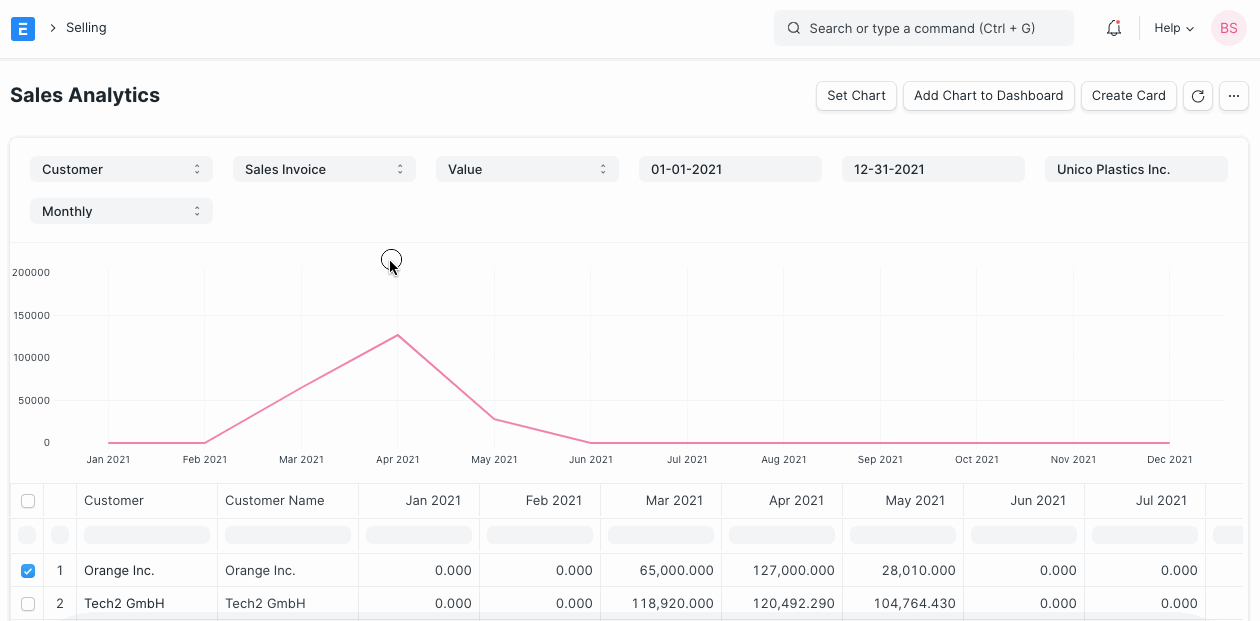
Task: Open the BS user profile avatar
Action: pos(1228,28)
